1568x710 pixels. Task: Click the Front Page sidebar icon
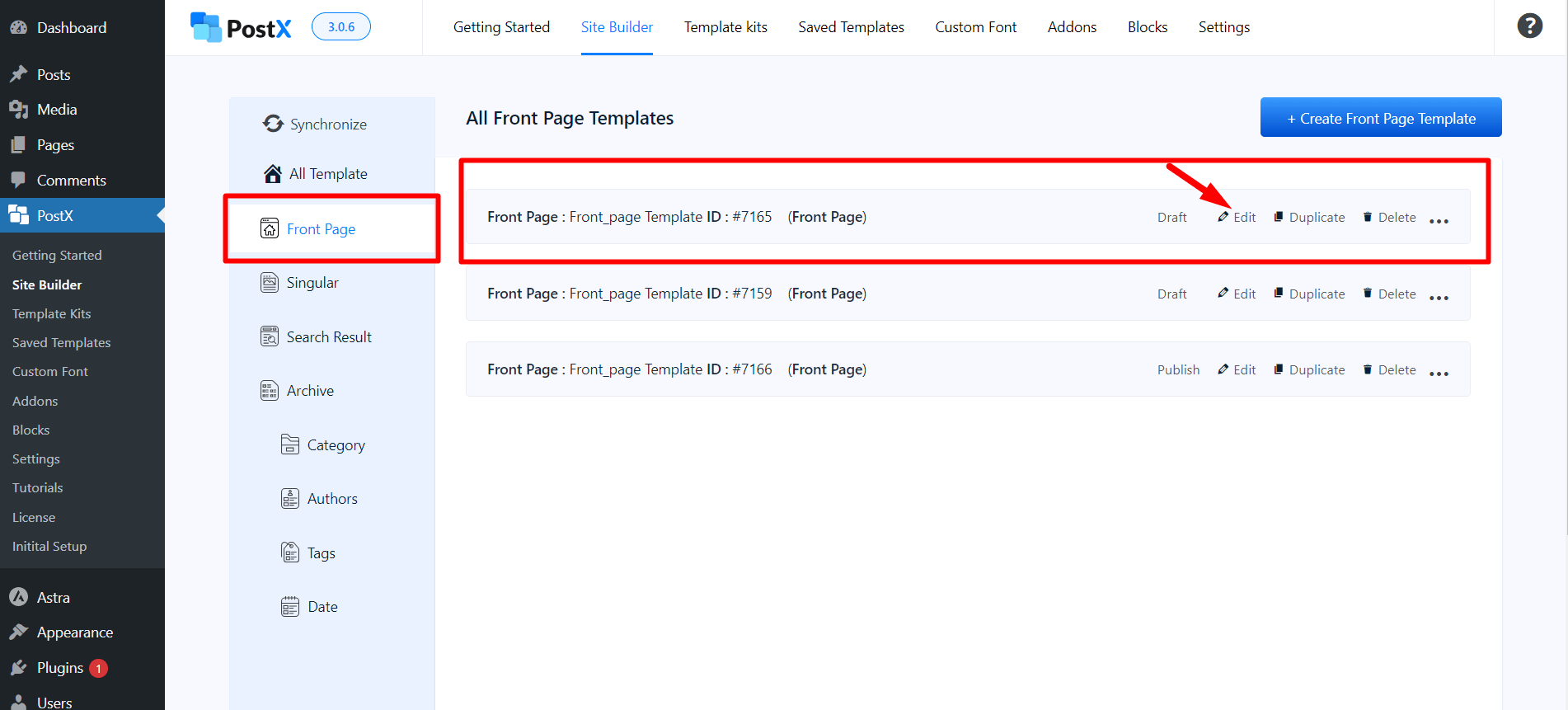point(270,228)
